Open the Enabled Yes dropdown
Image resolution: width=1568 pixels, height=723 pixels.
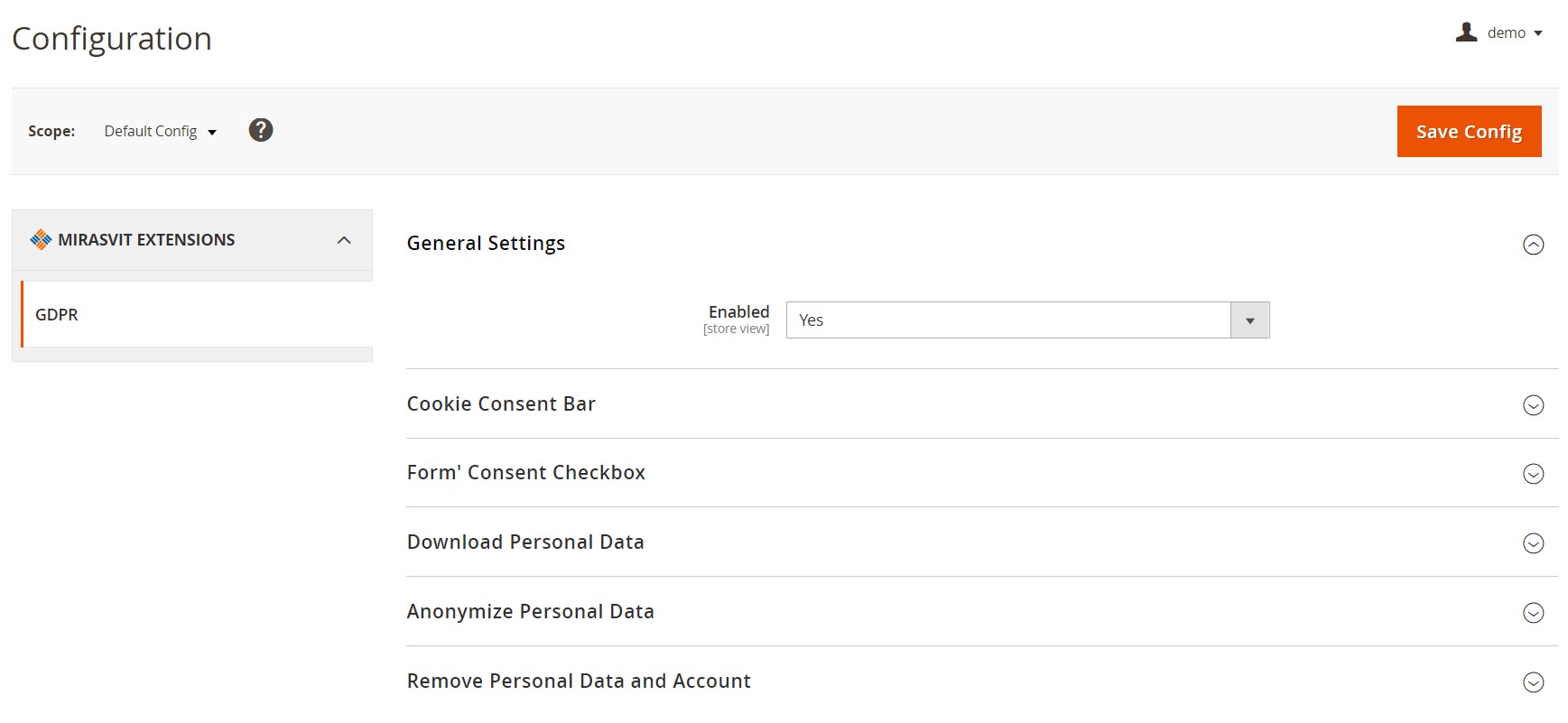(1027, 320)
